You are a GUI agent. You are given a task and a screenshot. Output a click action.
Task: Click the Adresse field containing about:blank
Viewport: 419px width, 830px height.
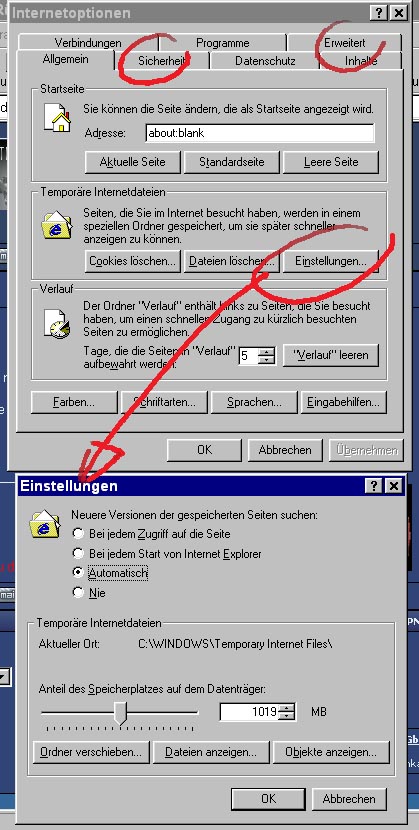[x=260, y=133]
